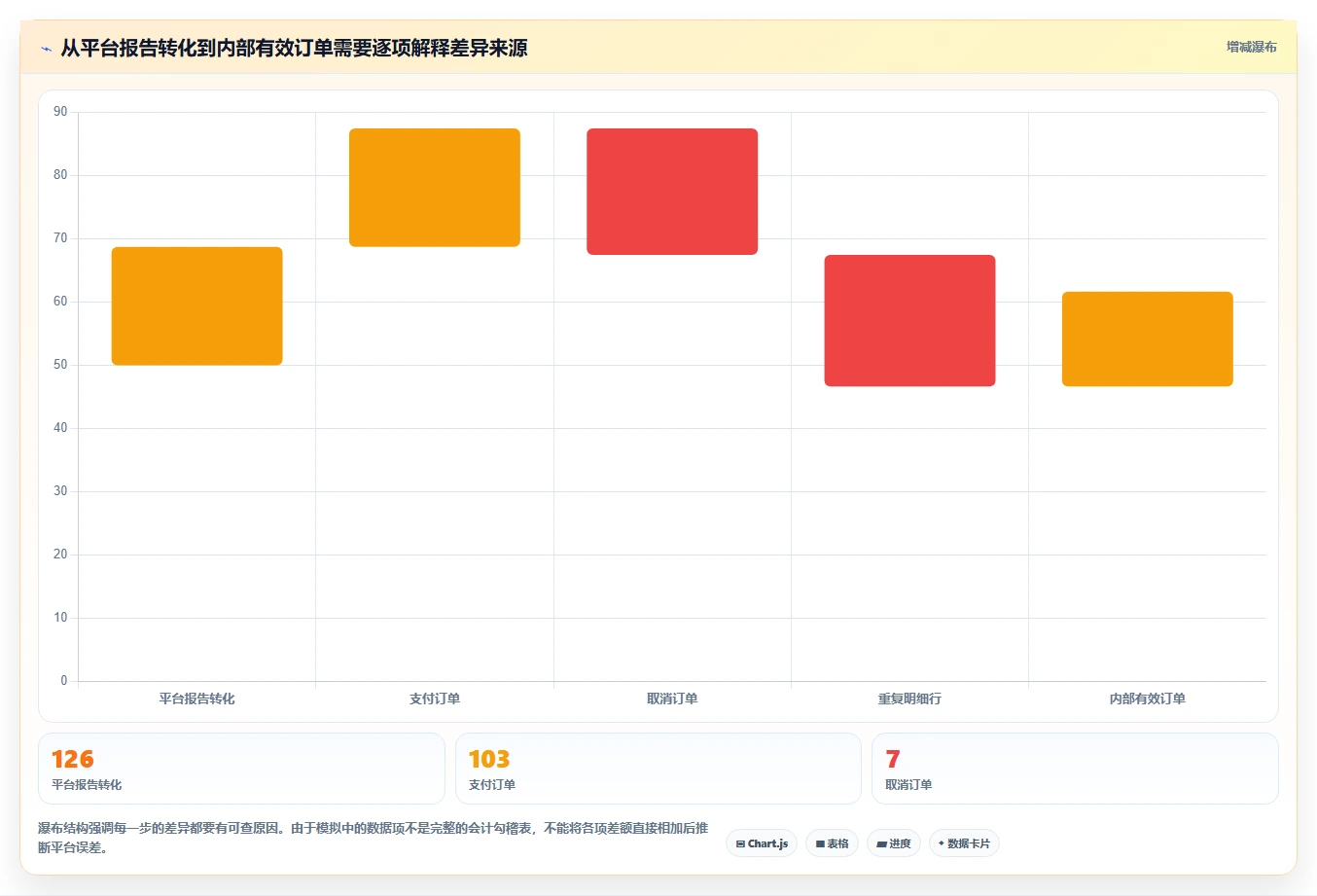This screenshot has height=896, width=1317.
Task: Click the 表格 tag chip
Action: 832,843
